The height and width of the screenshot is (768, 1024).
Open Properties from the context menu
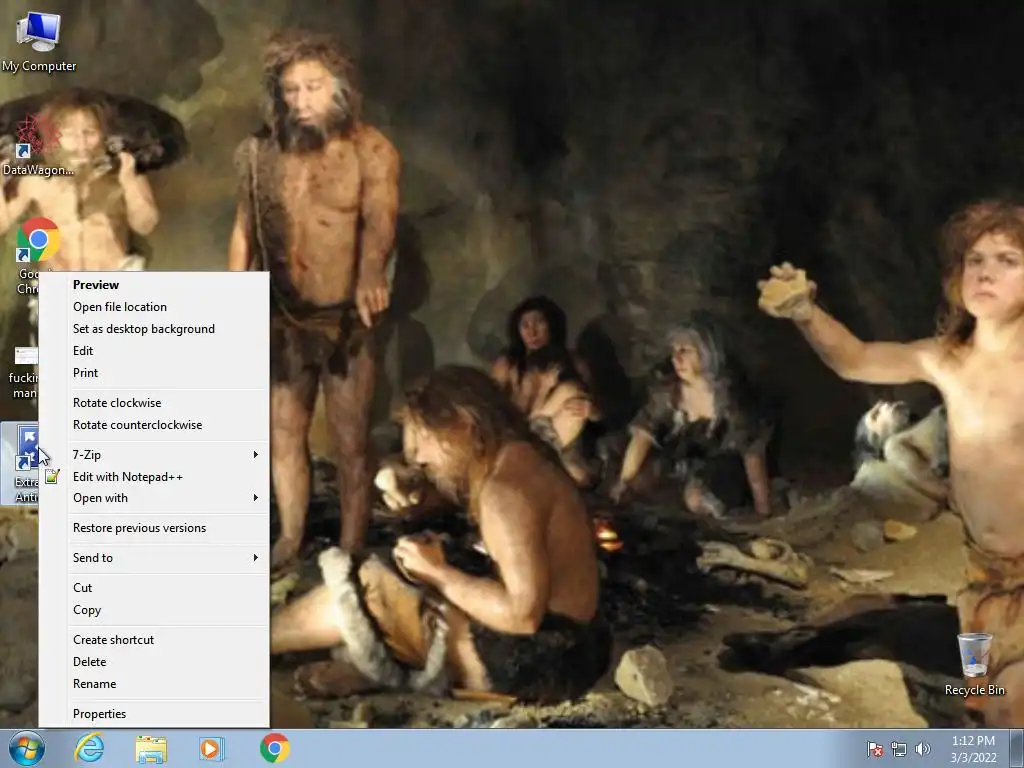(154, 714)
